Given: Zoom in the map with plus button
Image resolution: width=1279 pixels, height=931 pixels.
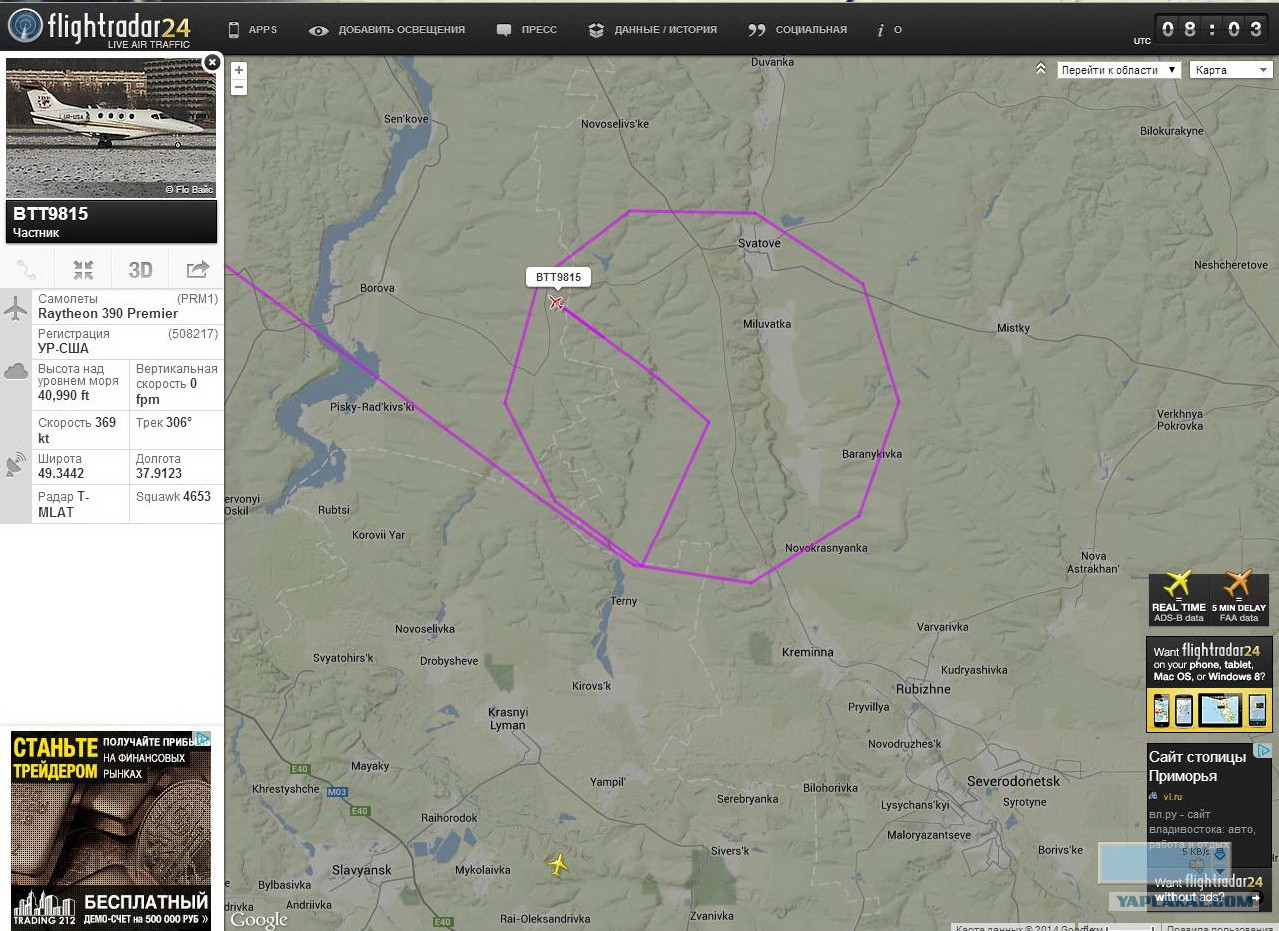Looking at the screenshot, I should [x=238, y=70].
